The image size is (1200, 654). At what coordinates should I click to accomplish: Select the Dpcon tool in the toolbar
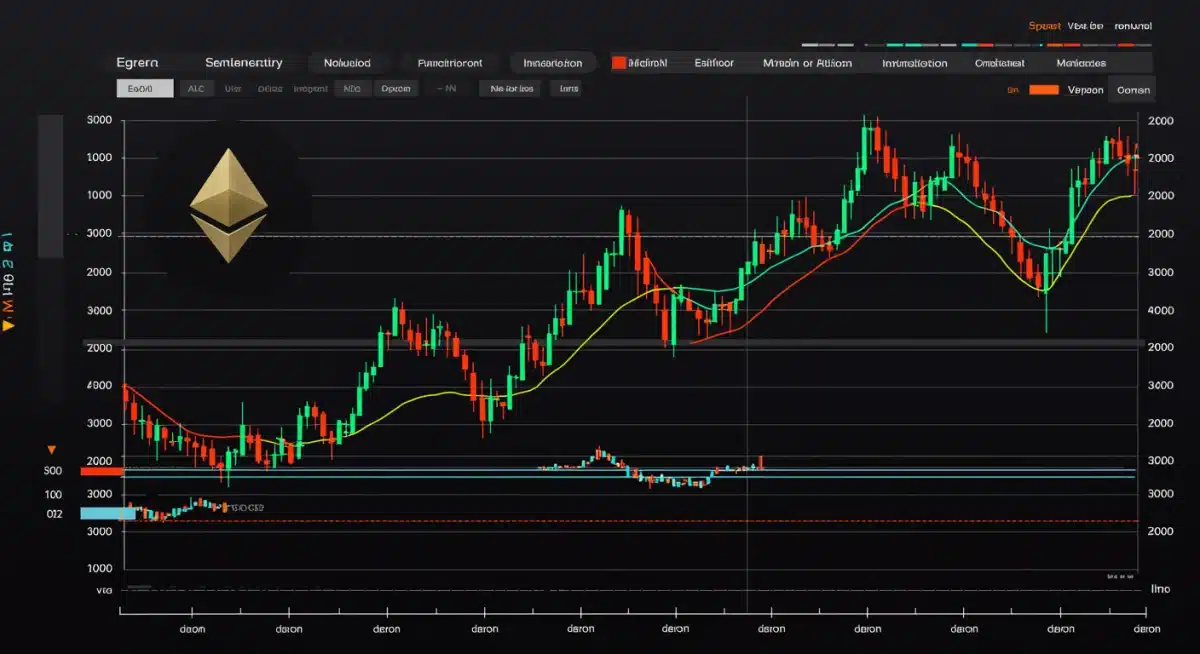[x=396, y=88]
